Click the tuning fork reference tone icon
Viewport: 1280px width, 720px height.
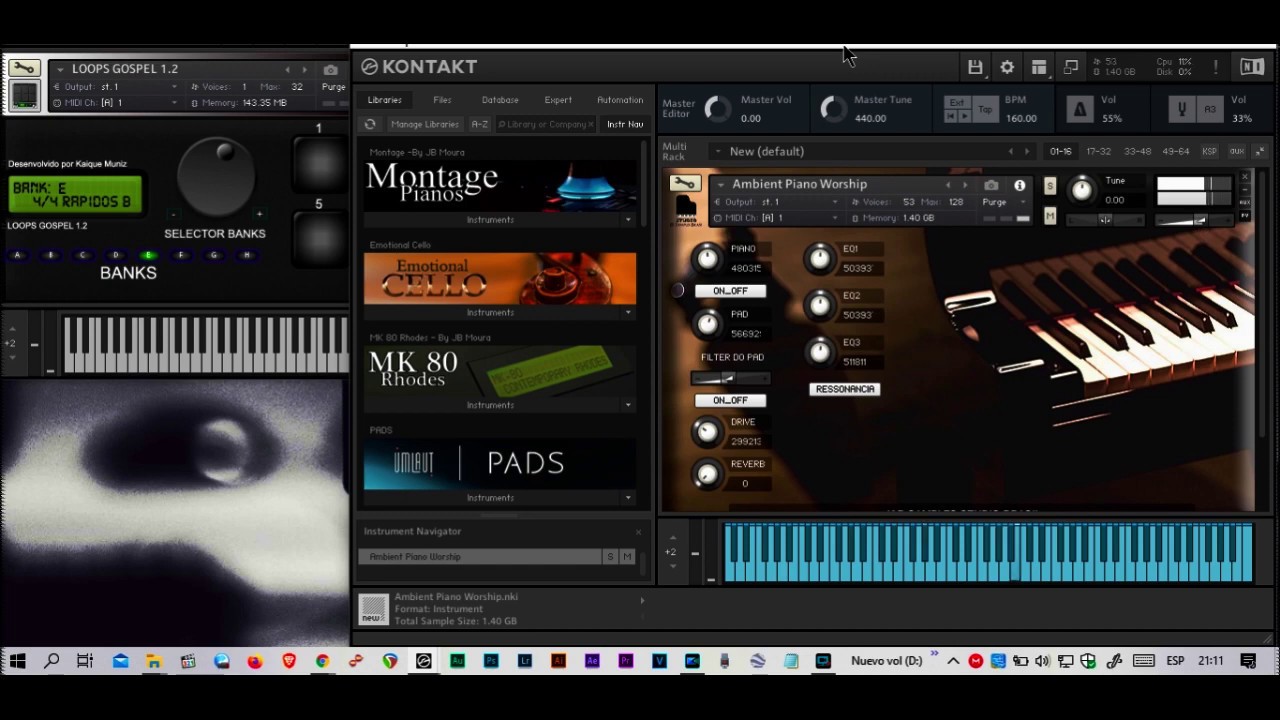coord(1181,109)
